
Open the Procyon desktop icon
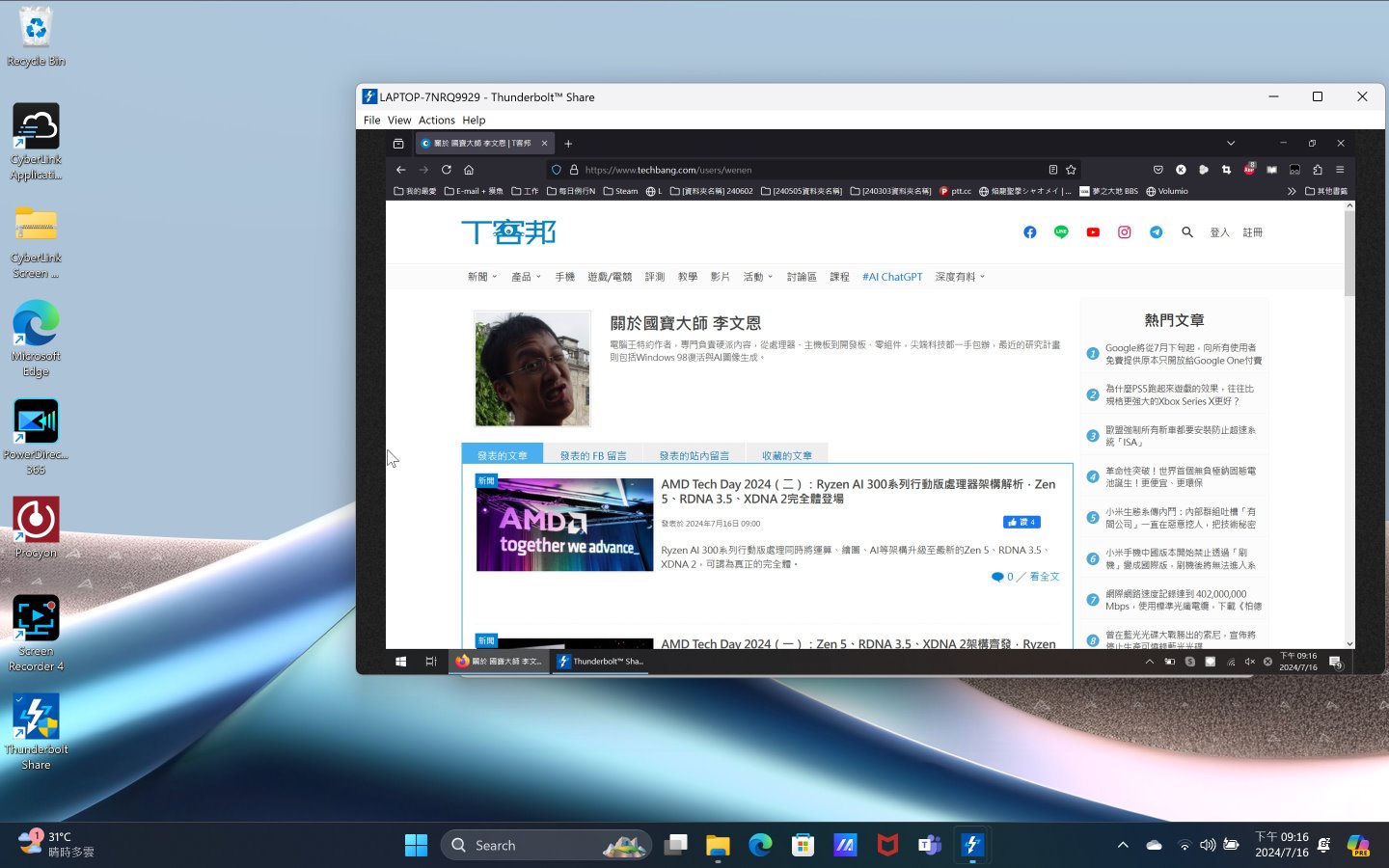[36, 528]
